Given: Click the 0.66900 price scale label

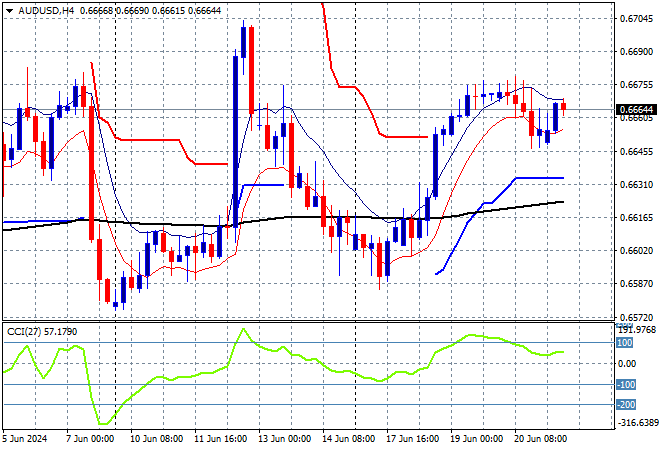Looking at the screenshot, I should click(636, 51).
